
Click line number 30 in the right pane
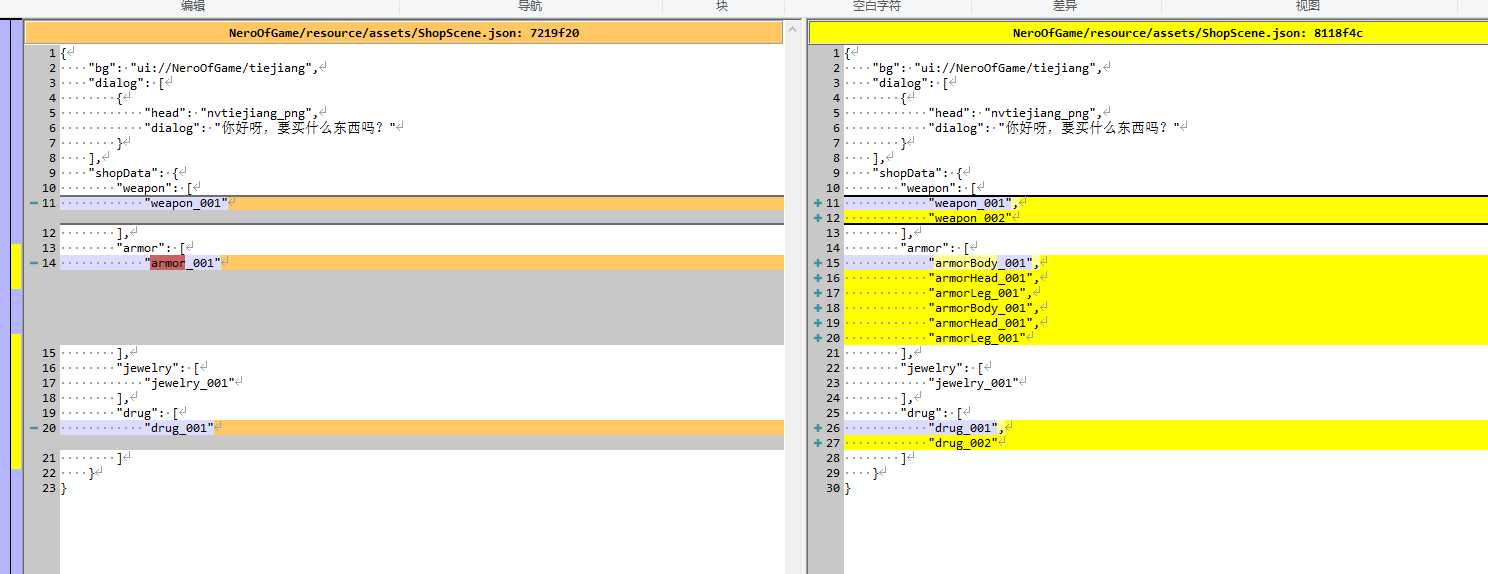pos(833,488)
